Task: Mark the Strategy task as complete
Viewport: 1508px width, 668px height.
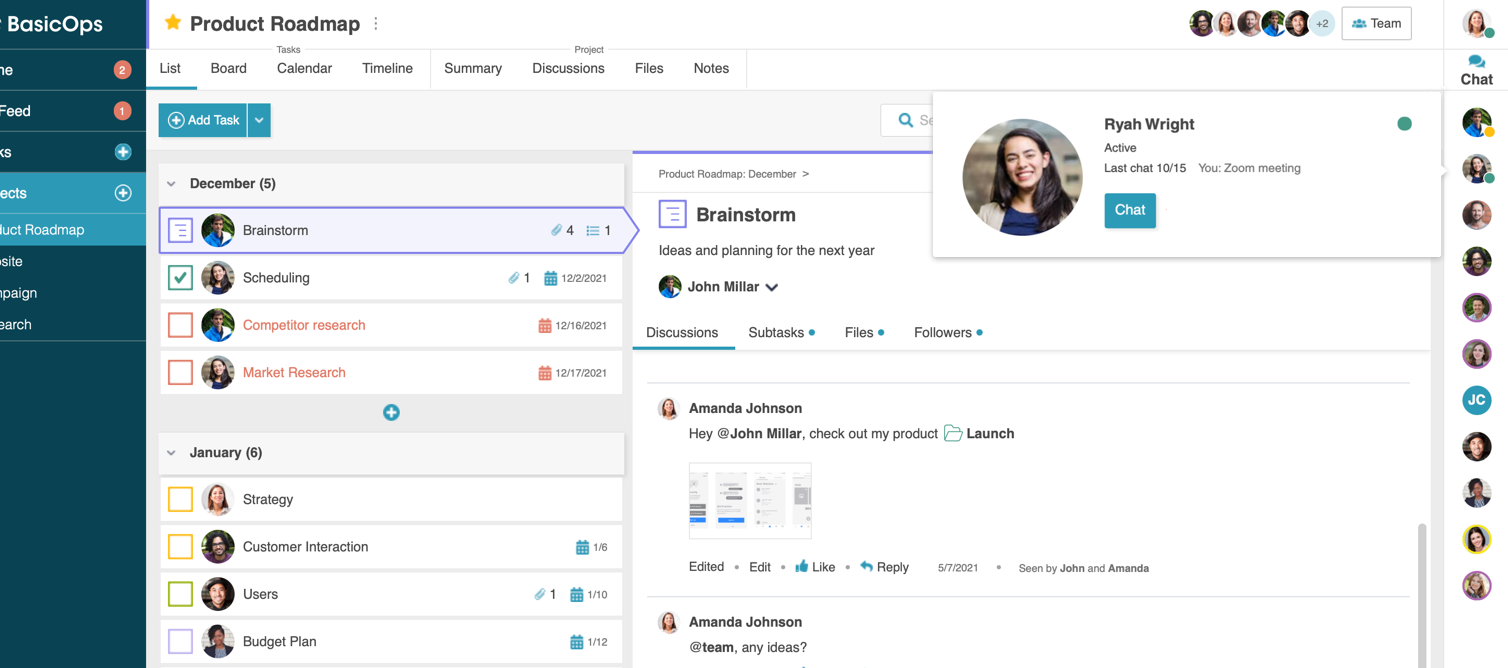Action: (180, 499)
